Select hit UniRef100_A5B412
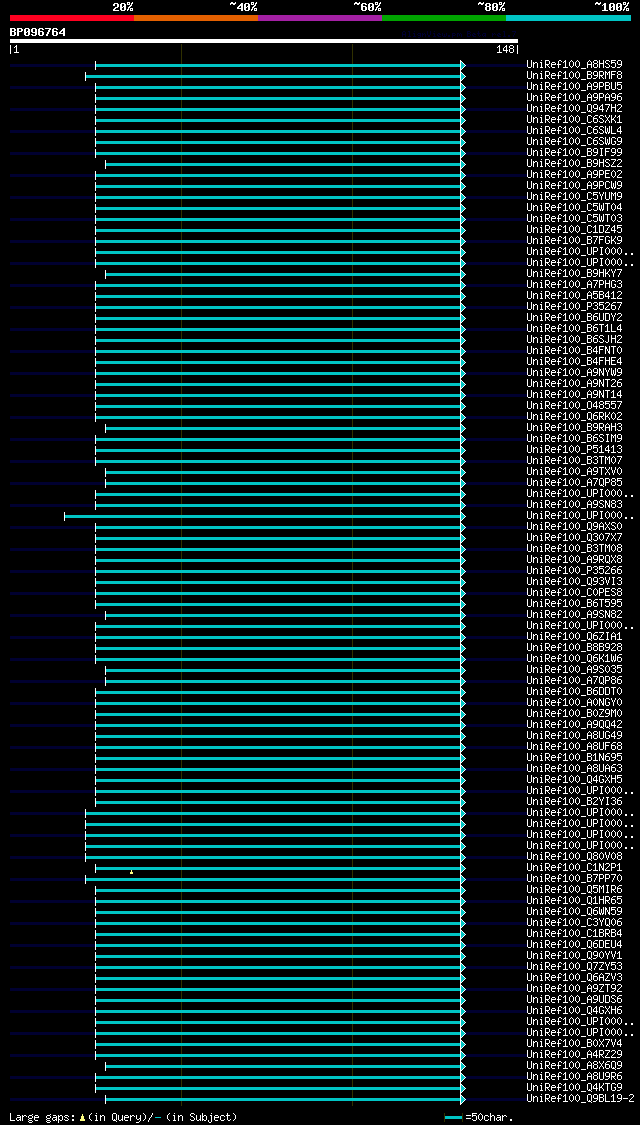The width and height of the screenshot is (640, 1125). point(574,296)
